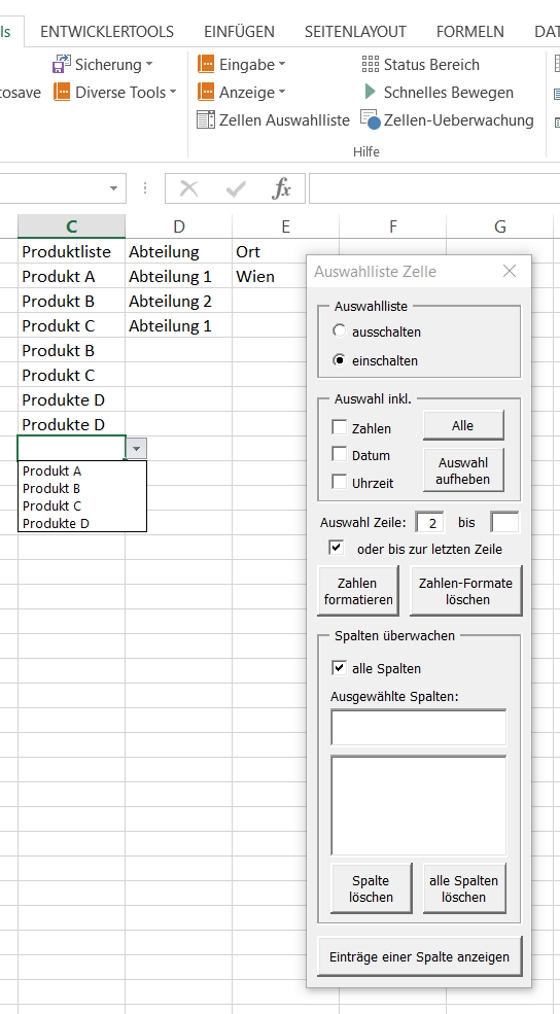Select column D header
This screenshot has height=1014, width=560.
click(178, 226)
